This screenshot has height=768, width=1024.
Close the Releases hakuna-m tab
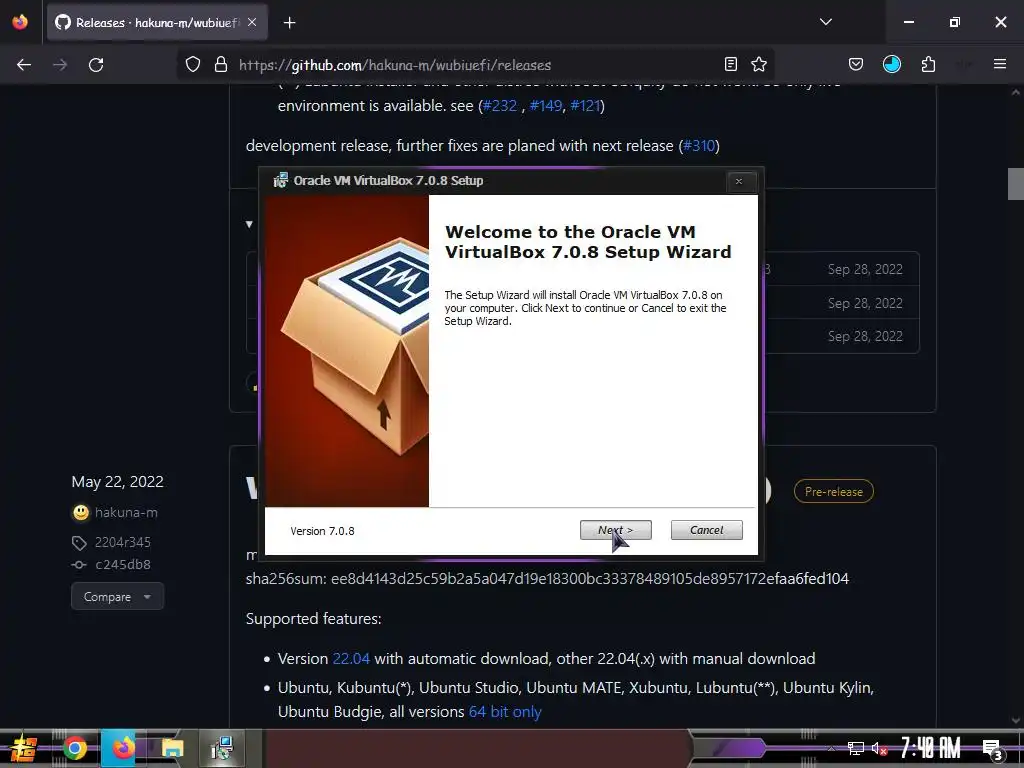(252, 22)
